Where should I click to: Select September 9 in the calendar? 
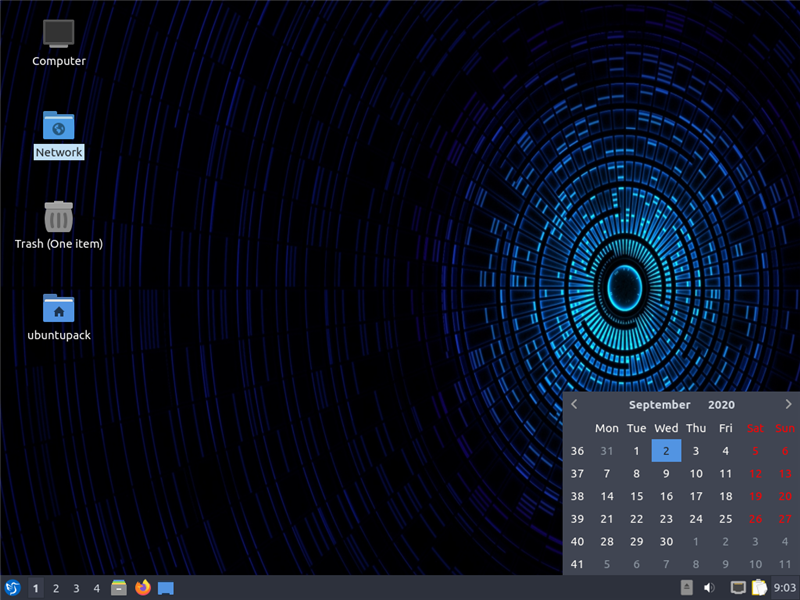[666, 473]
